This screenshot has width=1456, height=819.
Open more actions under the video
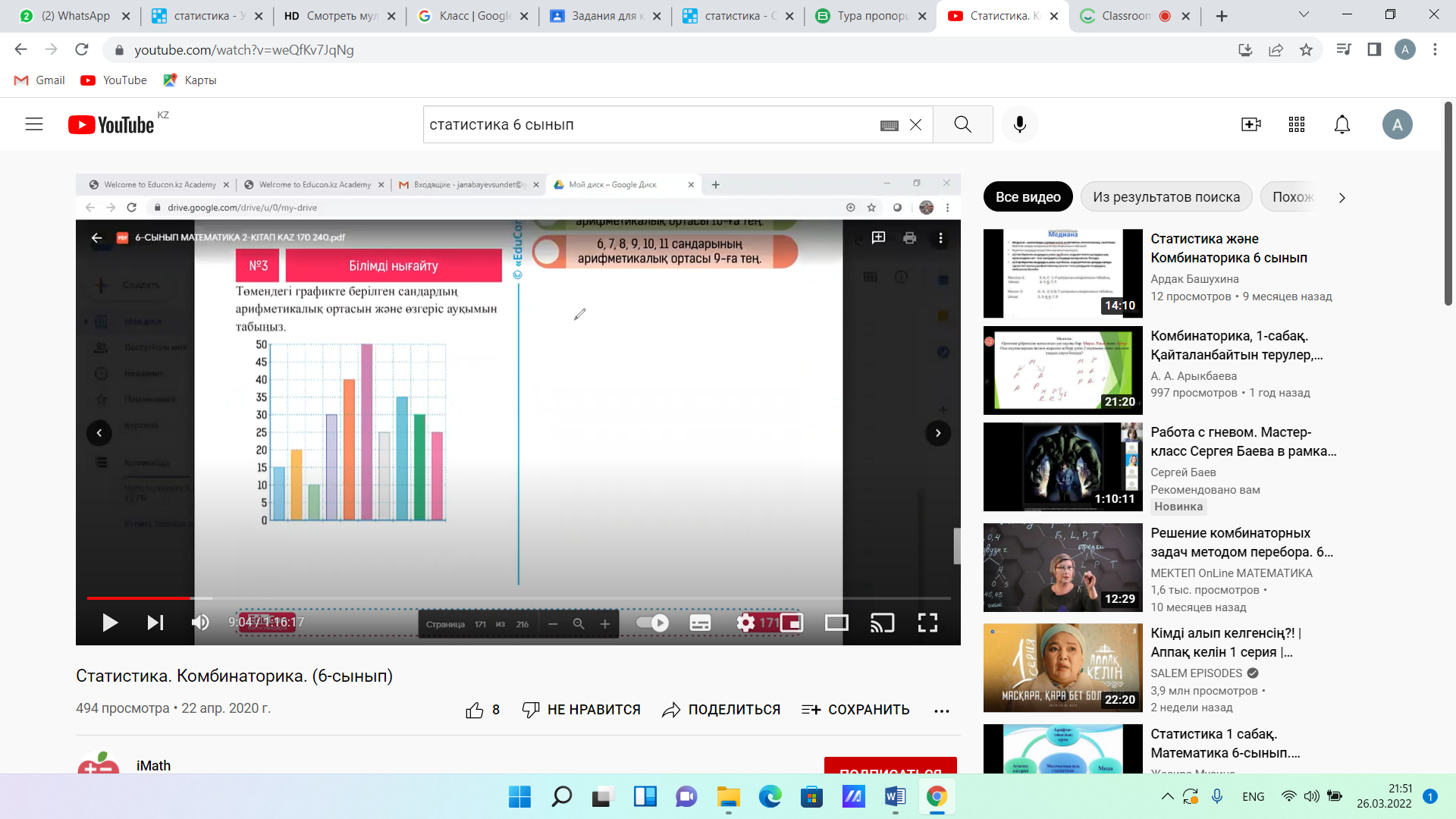coord(942,711)
